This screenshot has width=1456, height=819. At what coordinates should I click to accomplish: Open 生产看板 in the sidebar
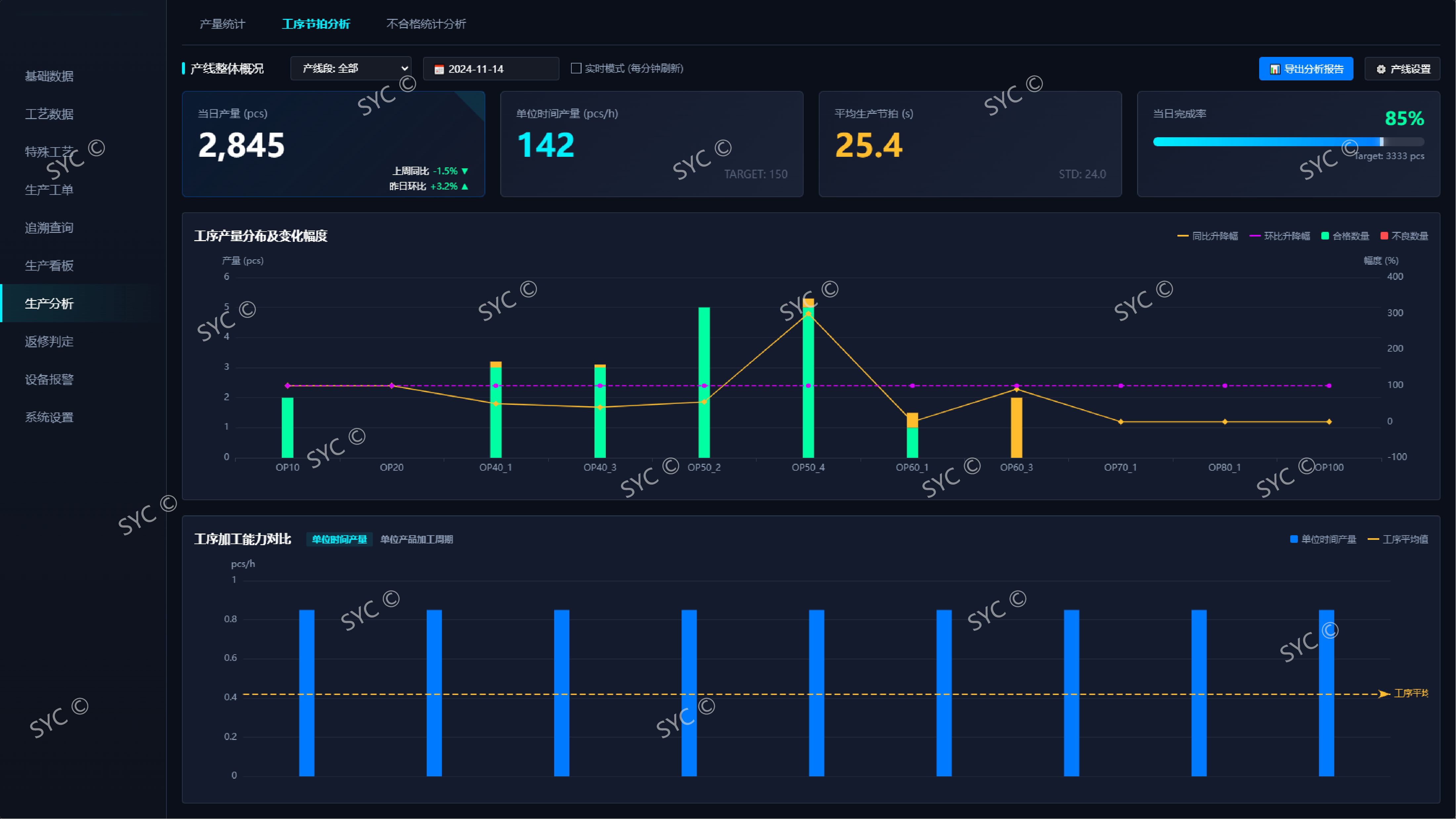click(49, 266)
